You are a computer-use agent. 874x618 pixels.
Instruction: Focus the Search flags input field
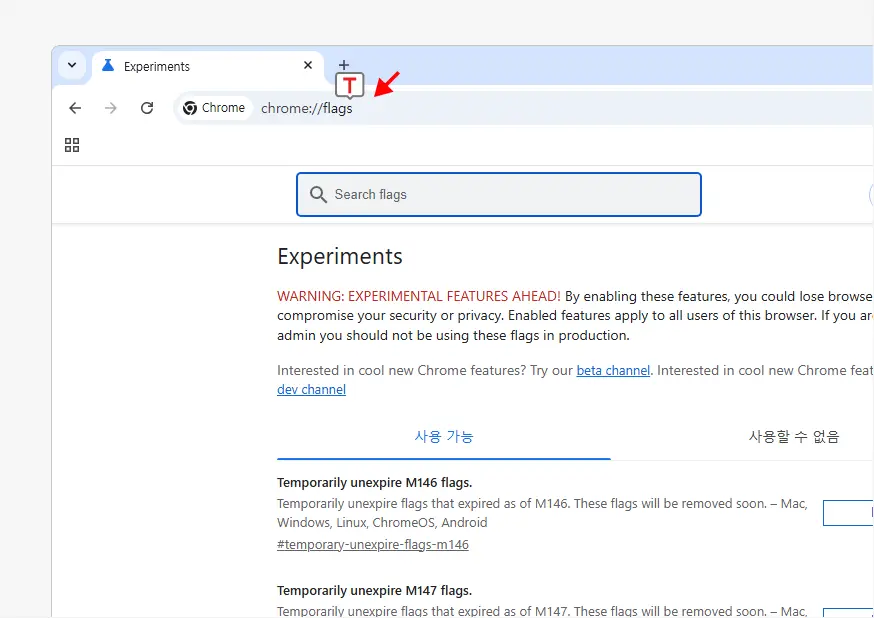pyautogui.click(x=499, y=194)
